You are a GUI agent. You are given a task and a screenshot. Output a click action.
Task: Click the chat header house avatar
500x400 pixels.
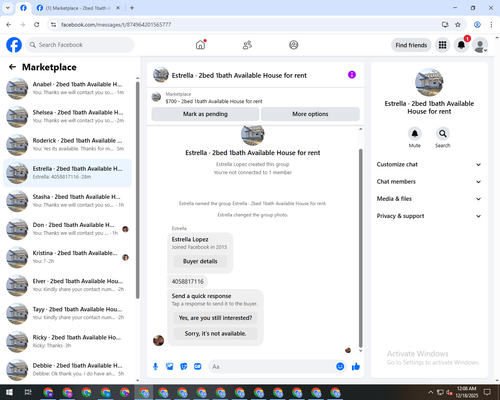[x=161, y=75]
